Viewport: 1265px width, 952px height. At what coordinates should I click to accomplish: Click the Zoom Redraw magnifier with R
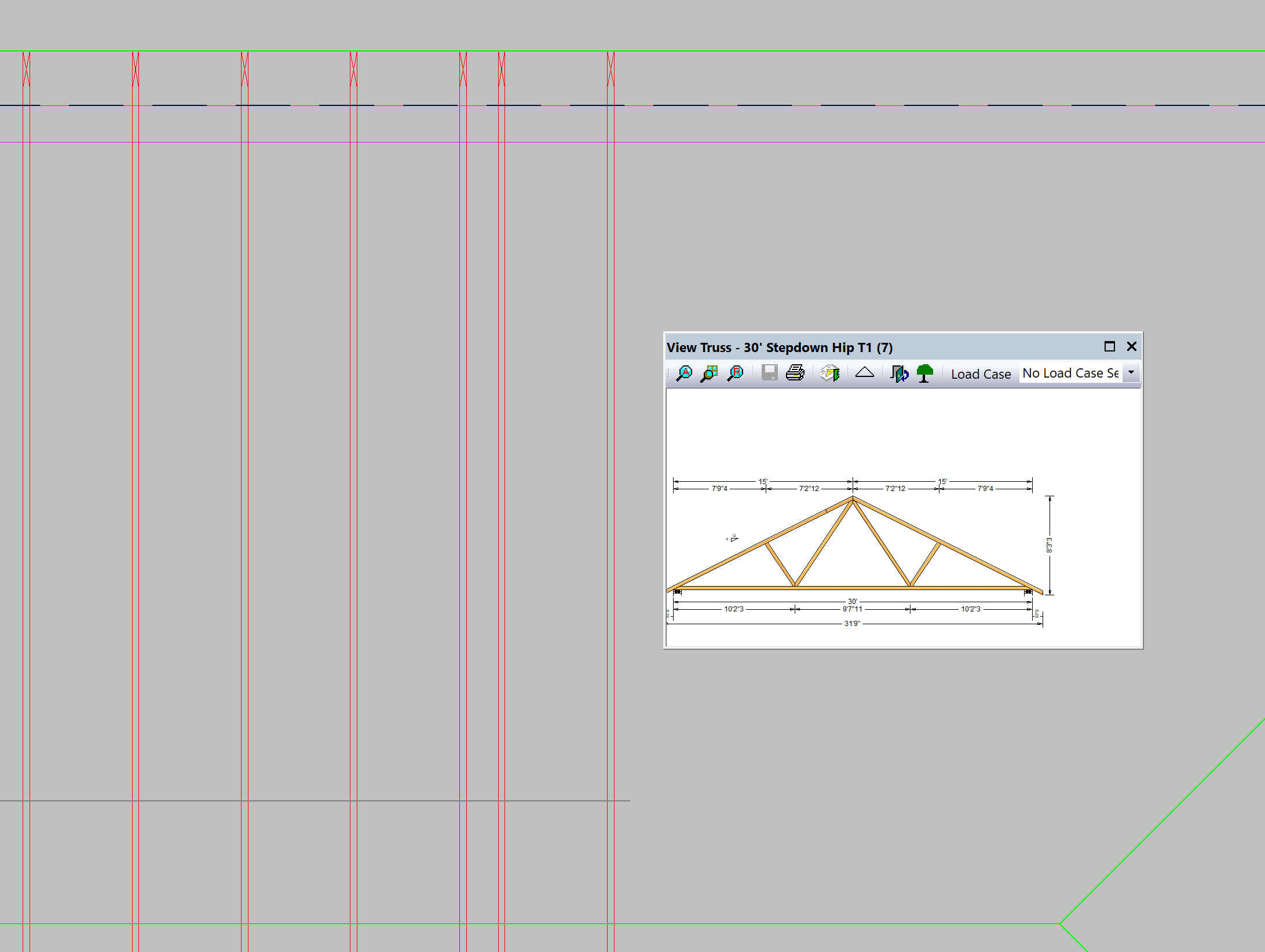(736, 374)
